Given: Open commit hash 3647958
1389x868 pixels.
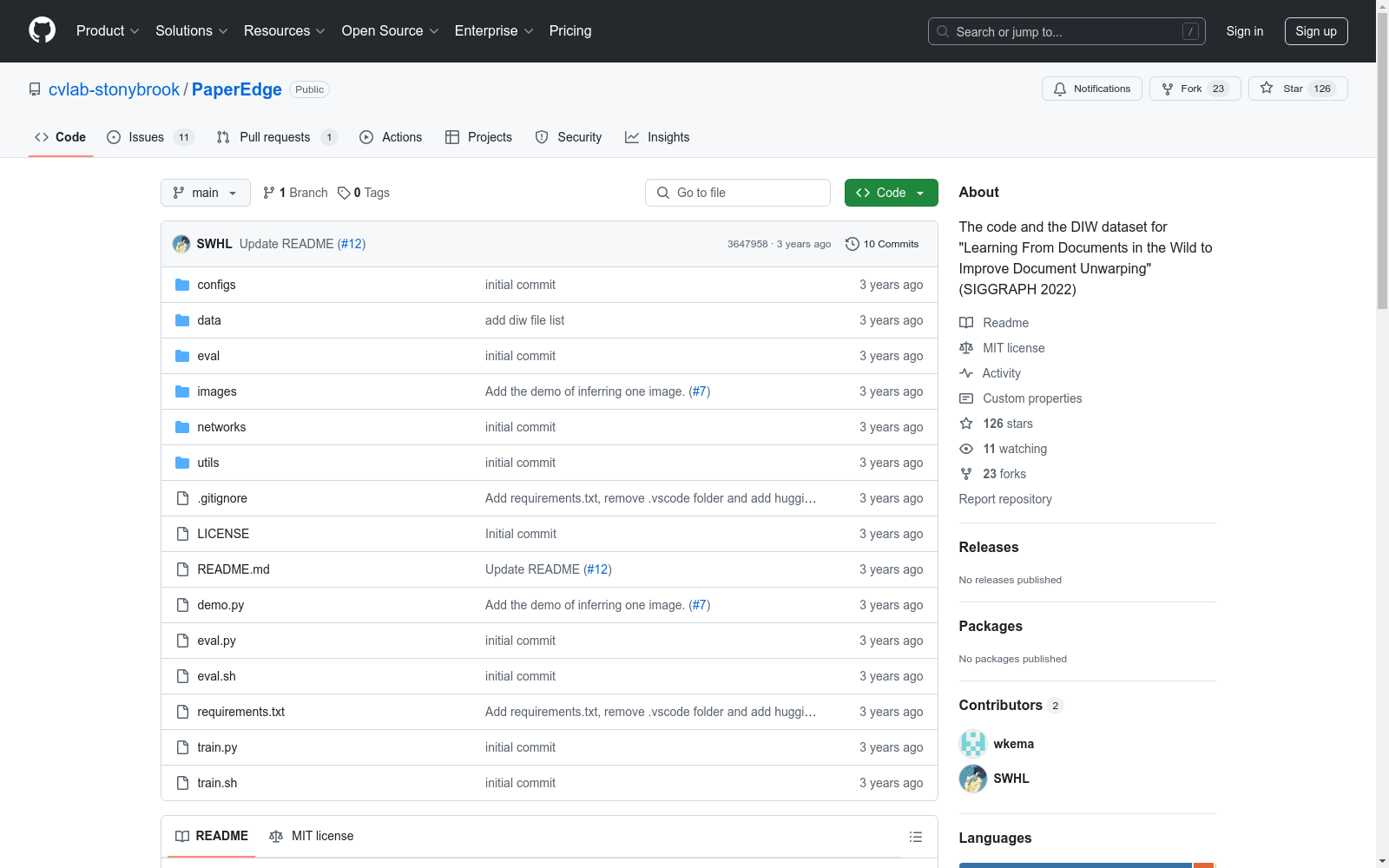Looking at the screenshot, I should pos(747,244).
